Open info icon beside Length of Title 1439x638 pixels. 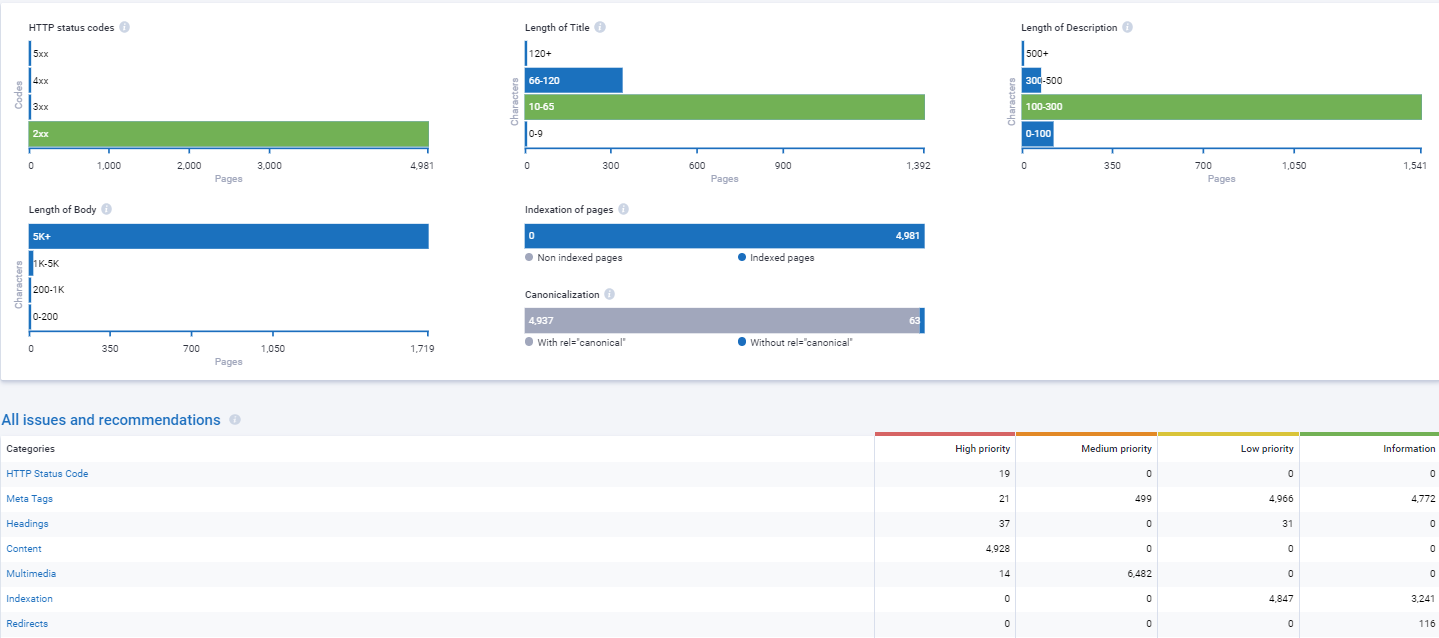click(x=600, y=27)
